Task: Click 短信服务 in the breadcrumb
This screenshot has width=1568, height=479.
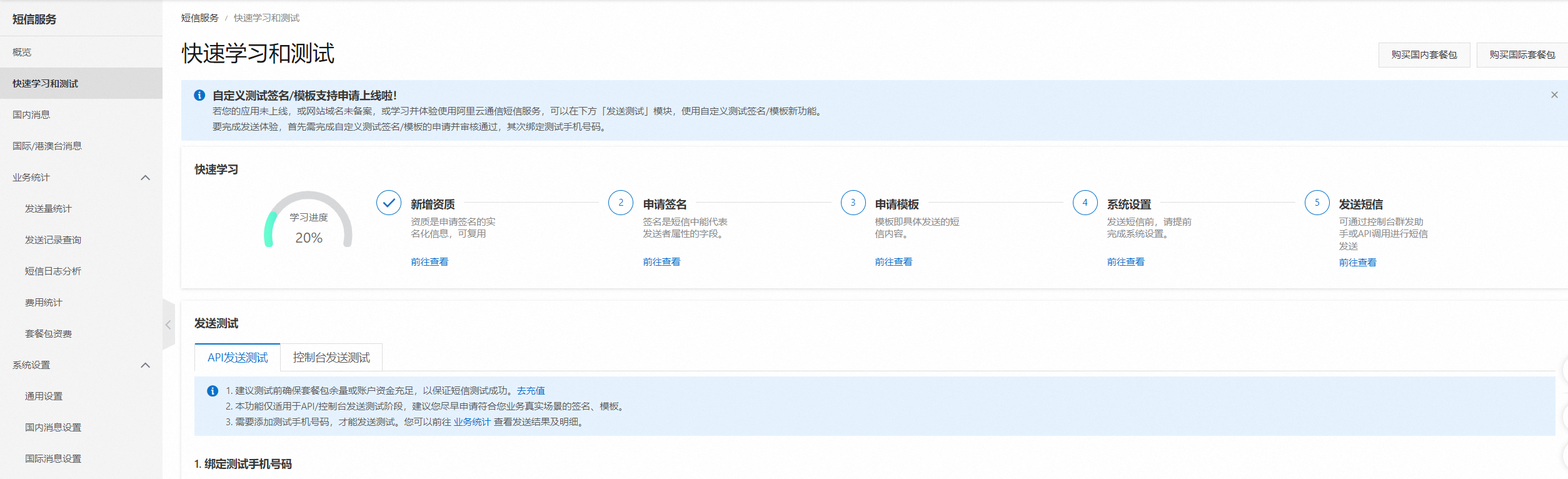Action: (x=200, y=18)
